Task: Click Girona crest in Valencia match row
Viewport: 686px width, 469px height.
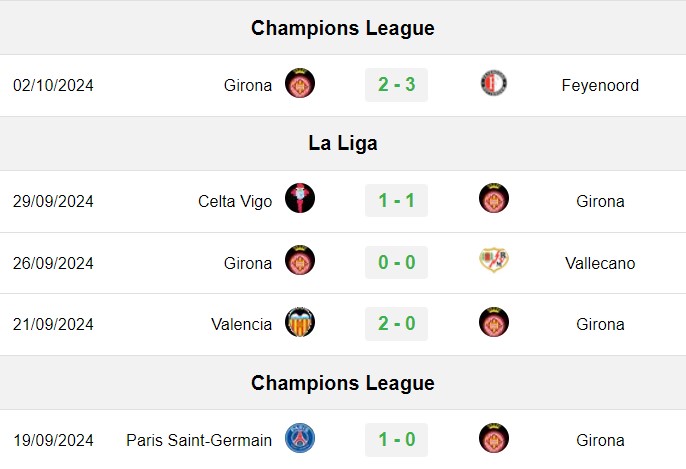Action: coord(494,322)
